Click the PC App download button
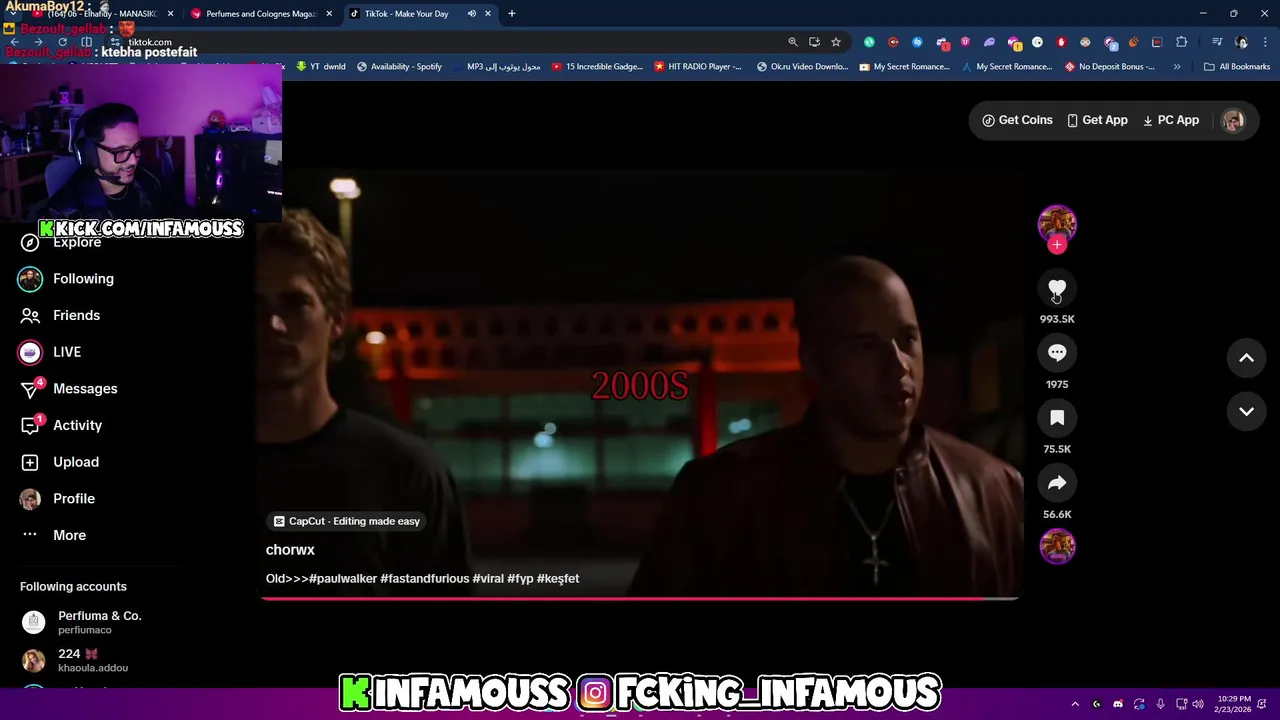Image resolution: width=1280 pixels, height=720 pixels. click(x=1171, y=120)
